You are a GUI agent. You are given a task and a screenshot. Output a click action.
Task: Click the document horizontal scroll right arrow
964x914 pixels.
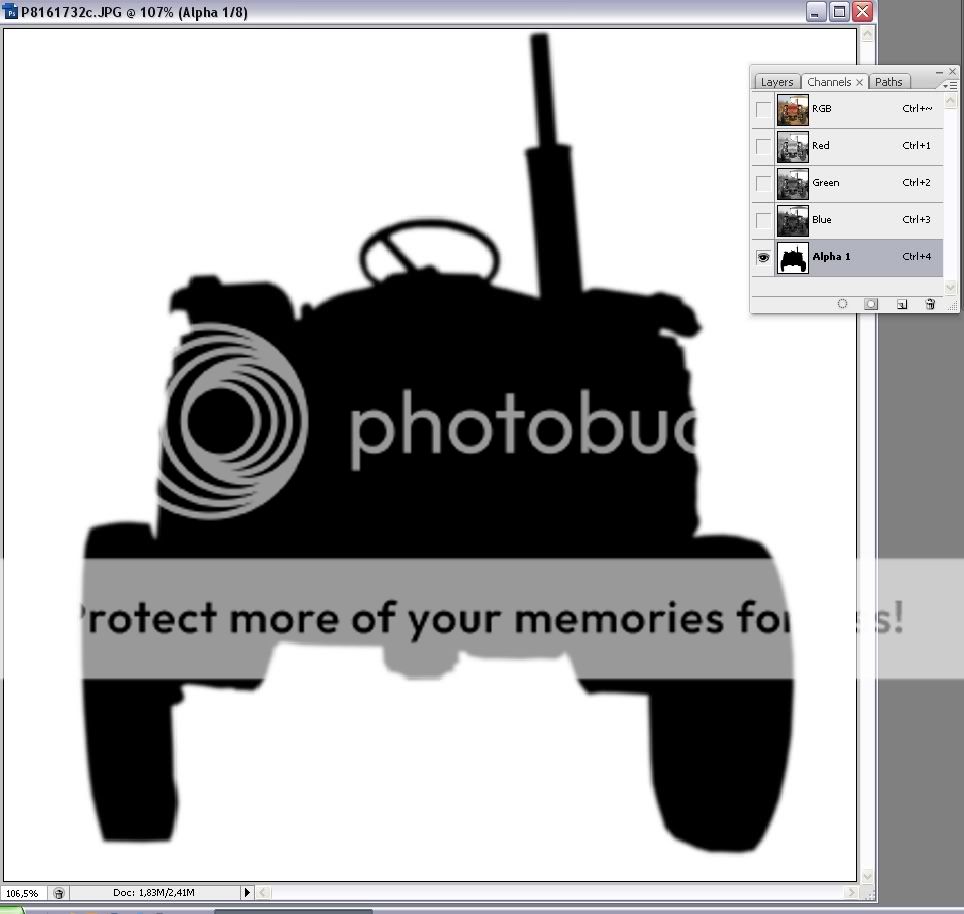click(x=851, y=892)
